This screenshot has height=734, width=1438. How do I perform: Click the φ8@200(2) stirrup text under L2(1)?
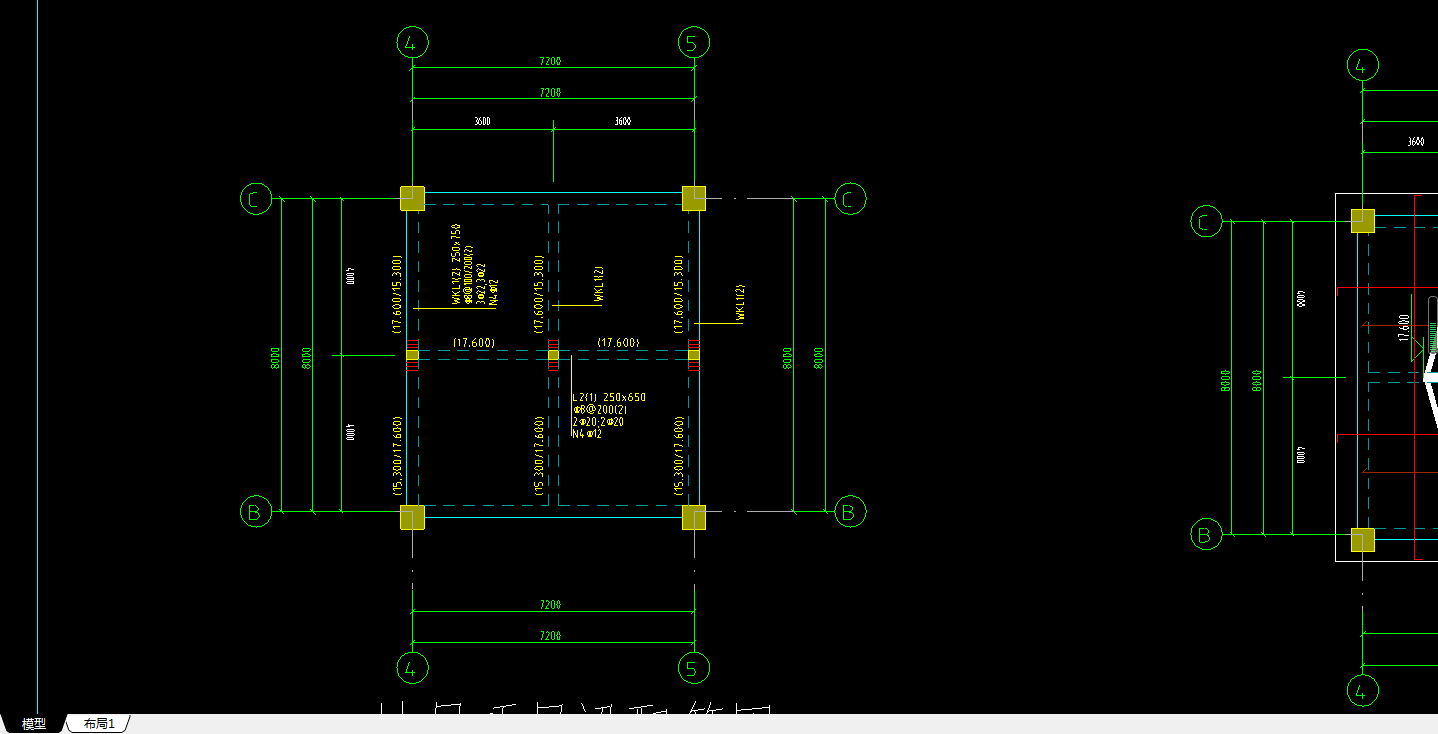(600, 410)
